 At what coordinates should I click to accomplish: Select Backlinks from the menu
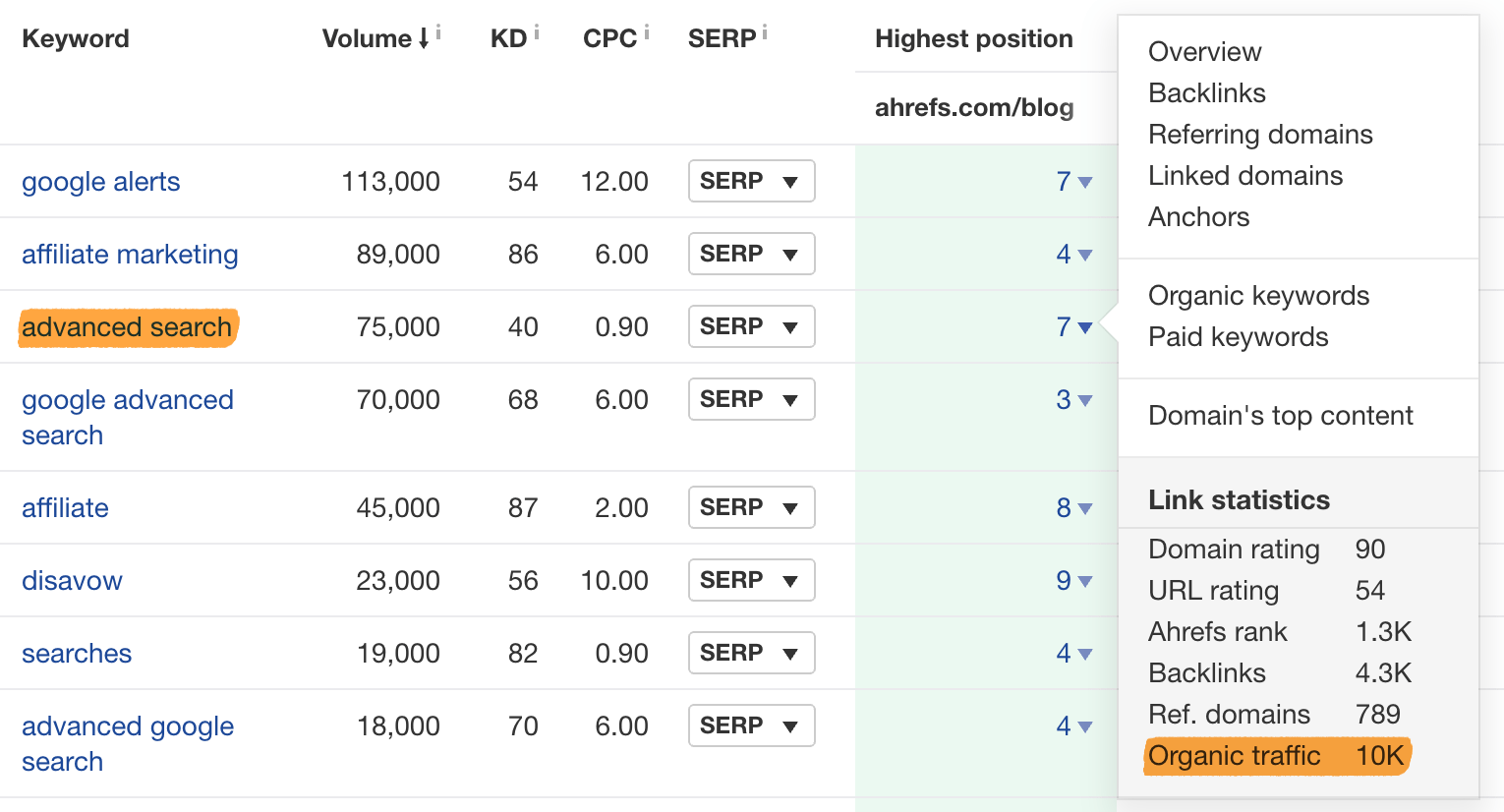click(1206, 92)
